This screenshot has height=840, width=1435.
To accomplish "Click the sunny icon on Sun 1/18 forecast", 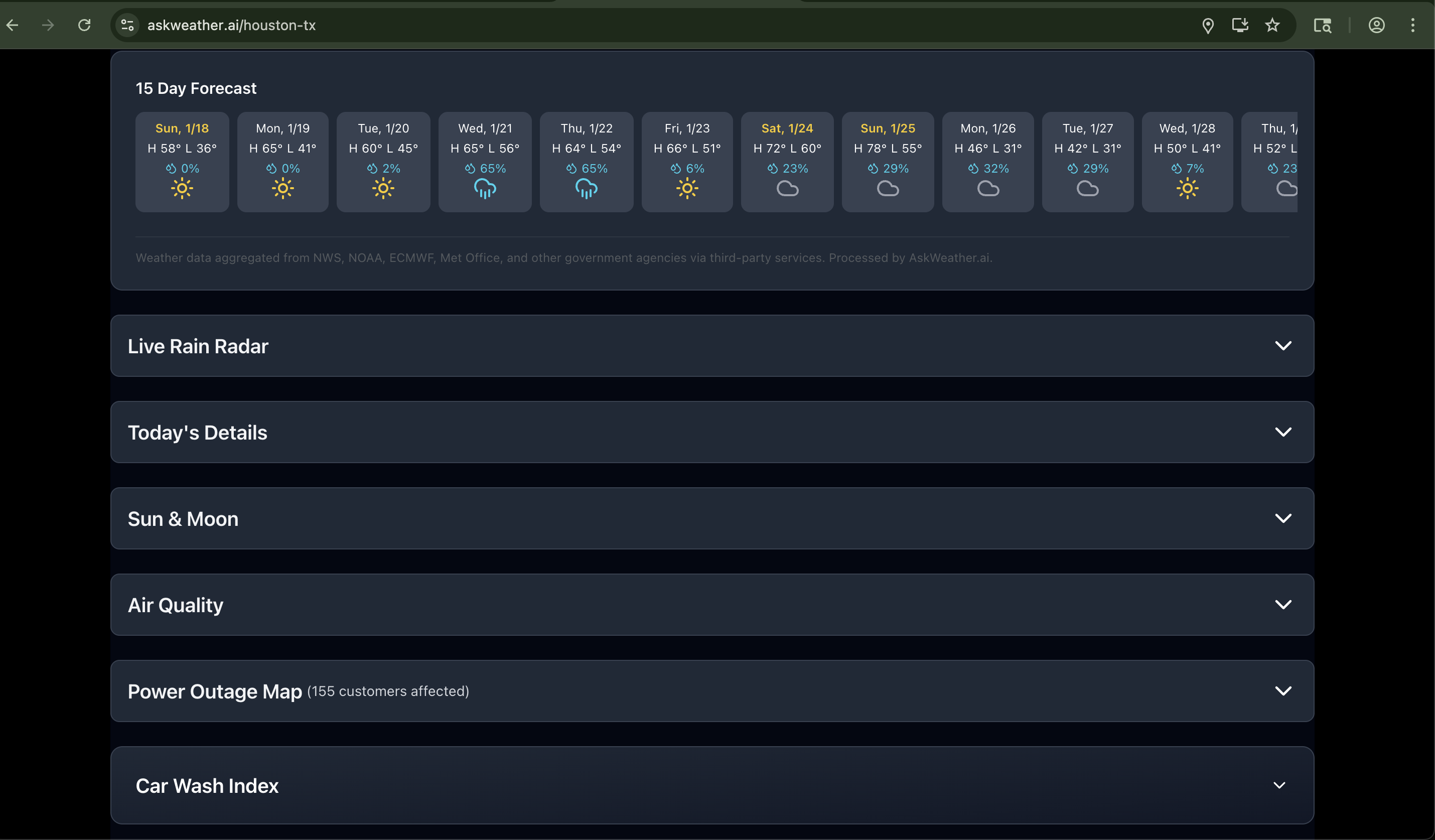I will (182, 188).
